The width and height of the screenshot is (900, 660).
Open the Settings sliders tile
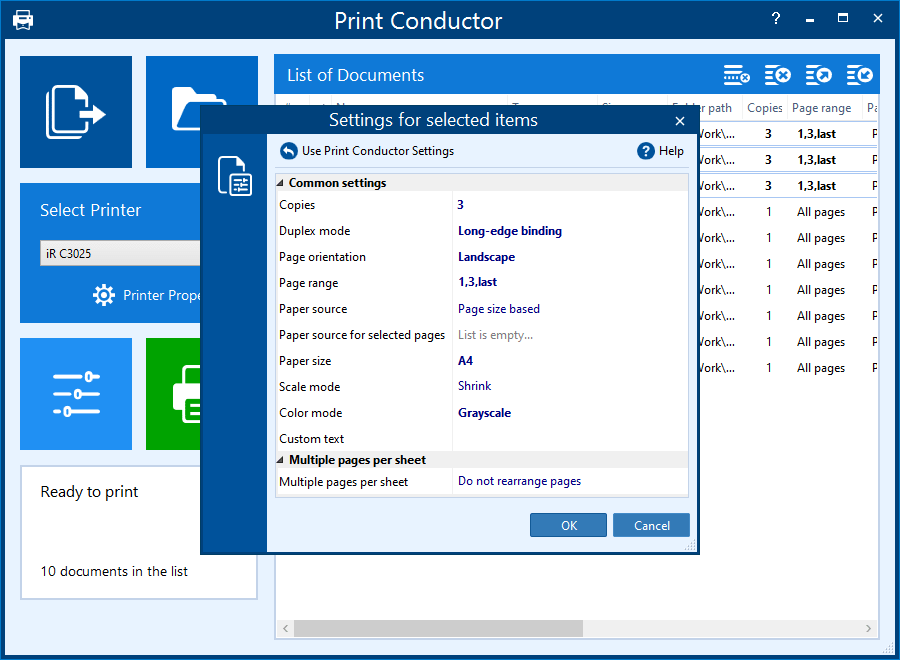click(x=76, y=394)
